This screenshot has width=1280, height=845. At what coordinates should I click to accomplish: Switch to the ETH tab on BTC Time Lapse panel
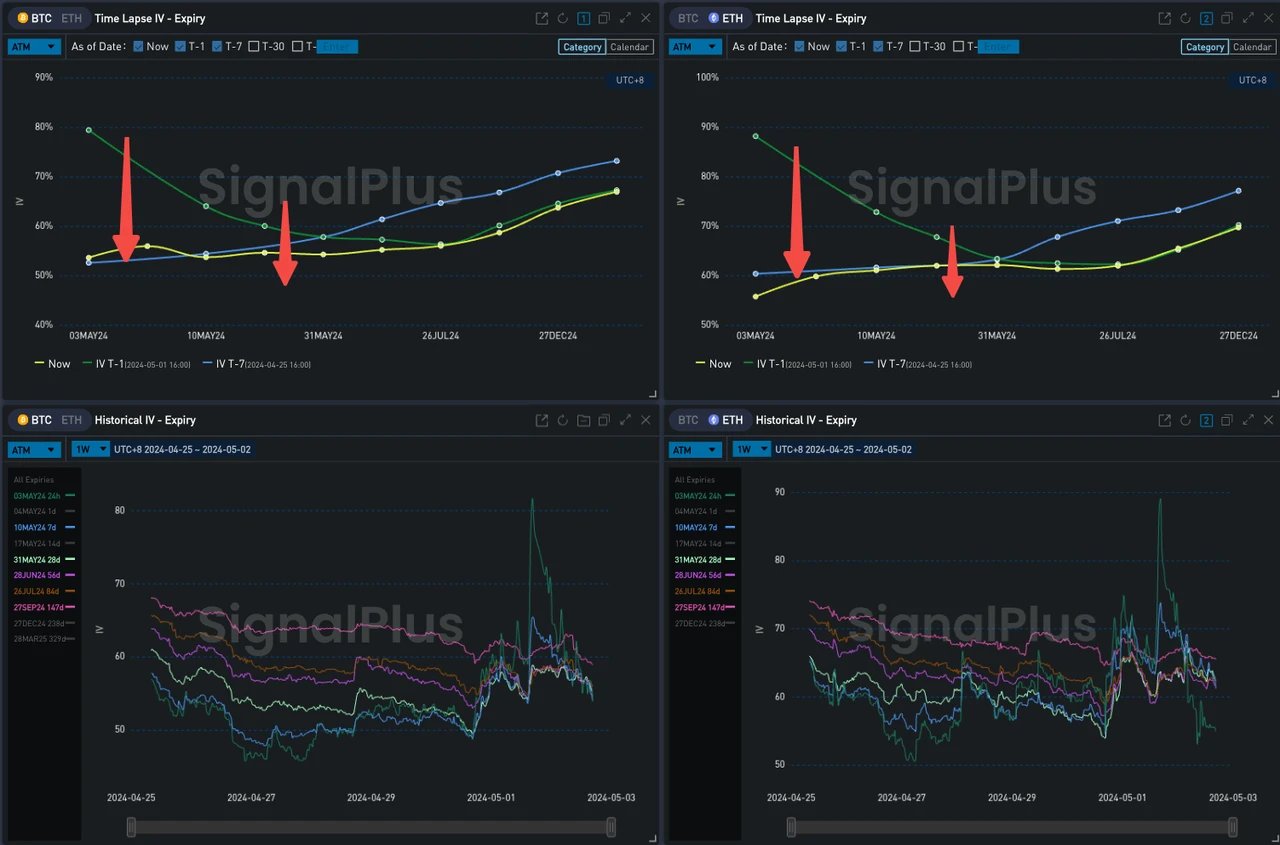[x=70, y=18]
